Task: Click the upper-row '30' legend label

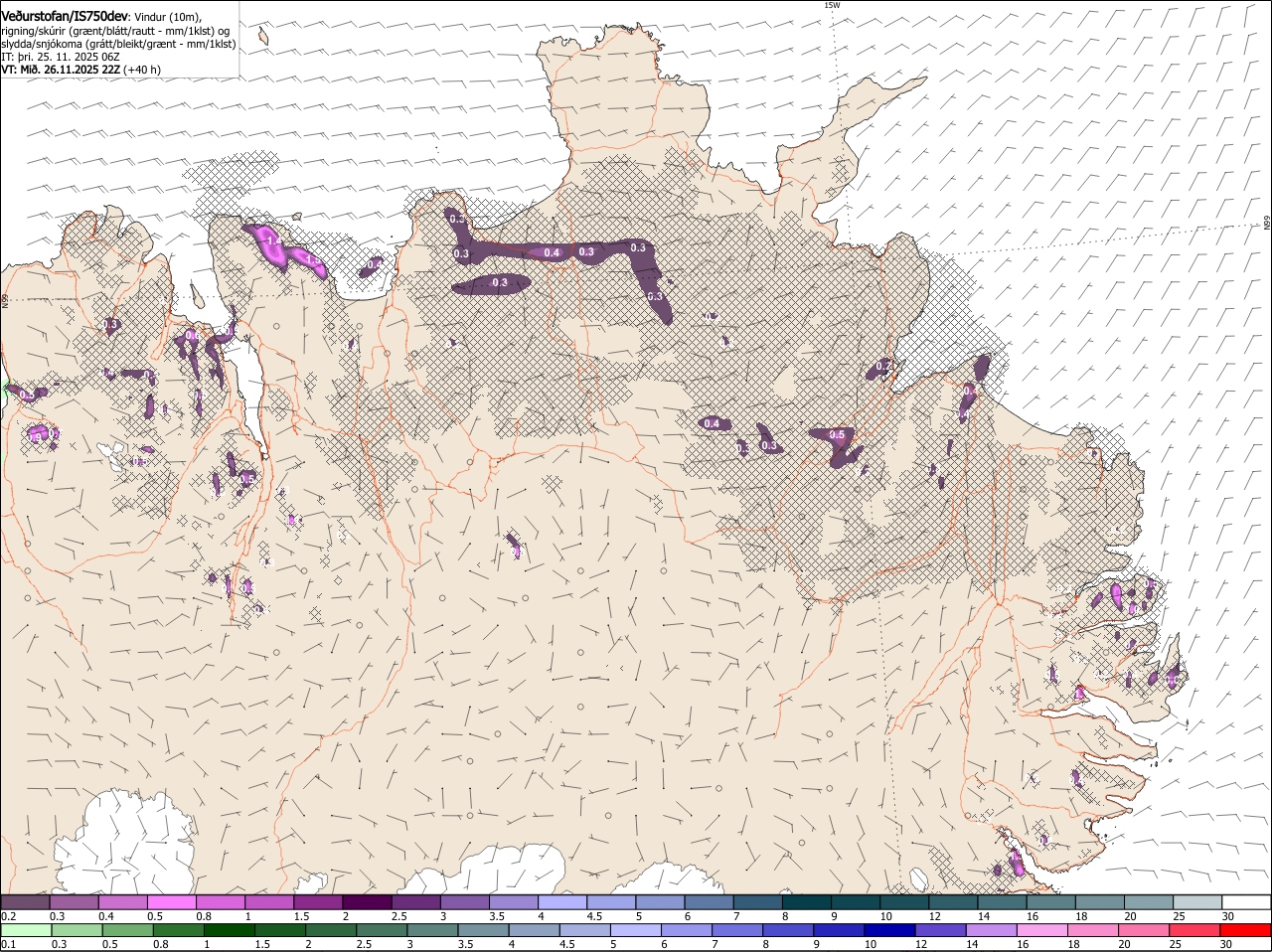Action: [1228, 916]
